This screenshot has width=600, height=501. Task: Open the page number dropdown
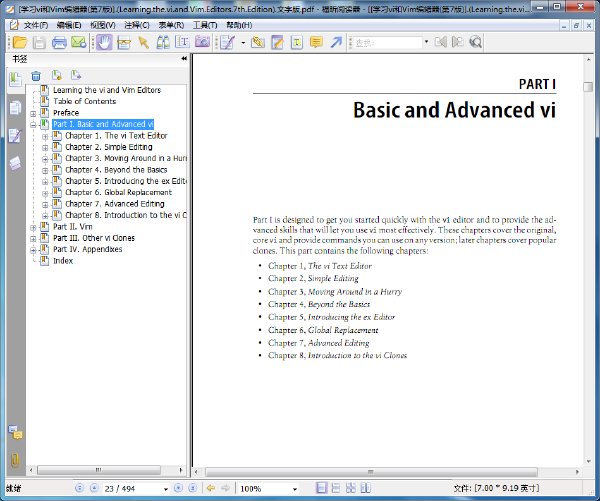[166, 489]
